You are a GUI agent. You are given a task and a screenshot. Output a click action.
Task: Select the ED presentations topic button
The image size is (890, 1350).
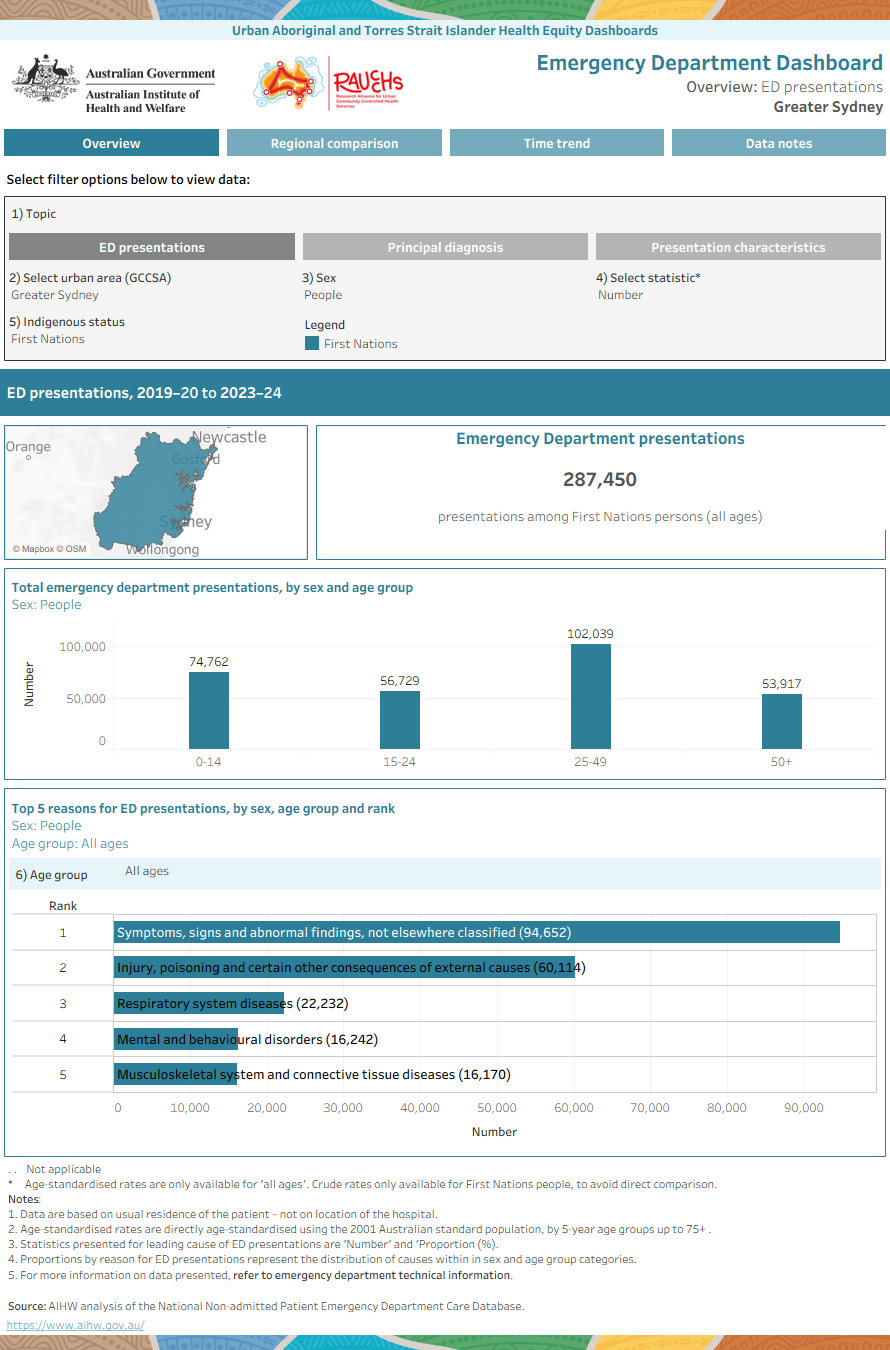(152, 247)
